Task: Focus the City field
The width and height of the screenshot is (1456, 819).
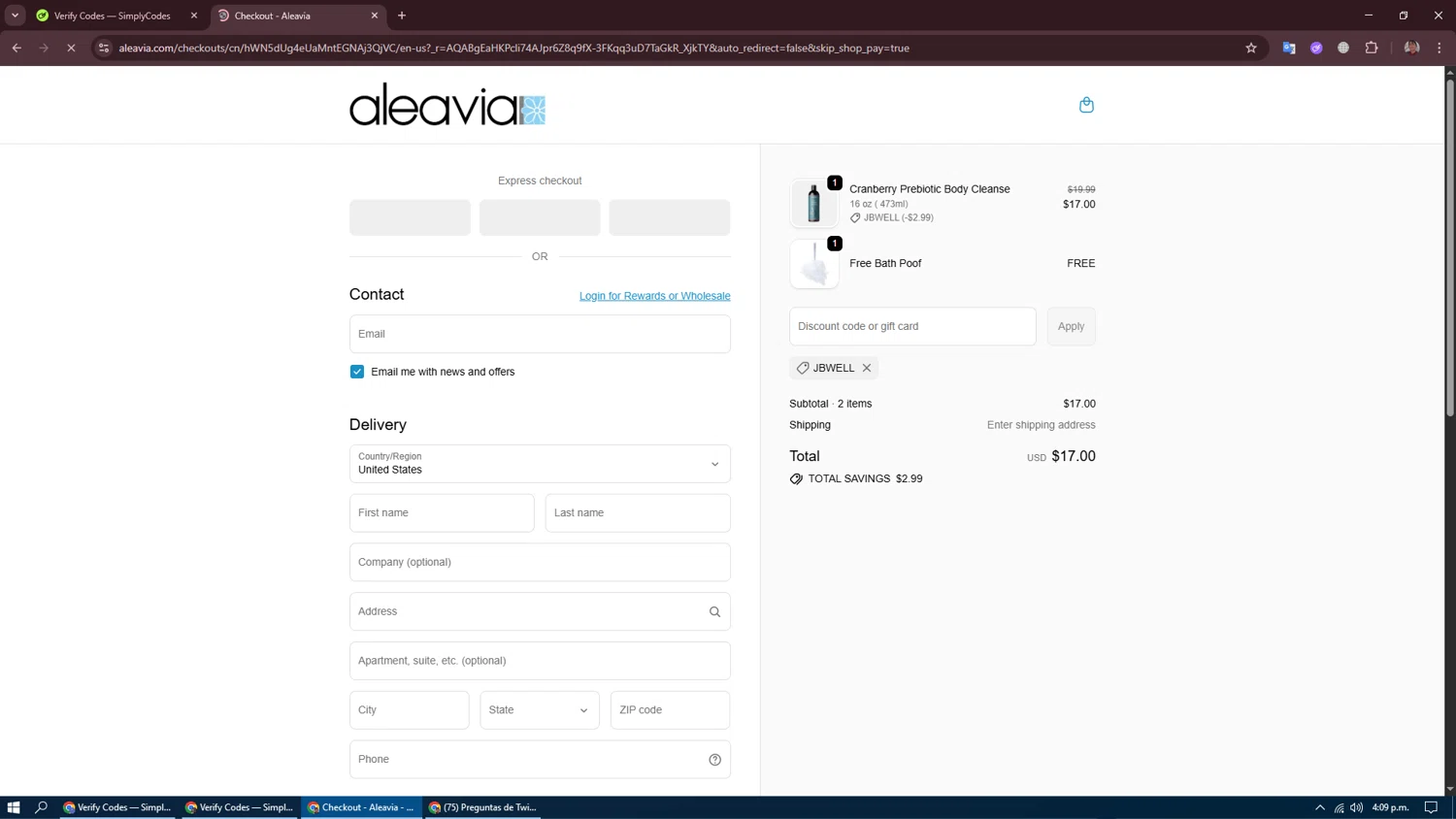Action: [410, 710]
